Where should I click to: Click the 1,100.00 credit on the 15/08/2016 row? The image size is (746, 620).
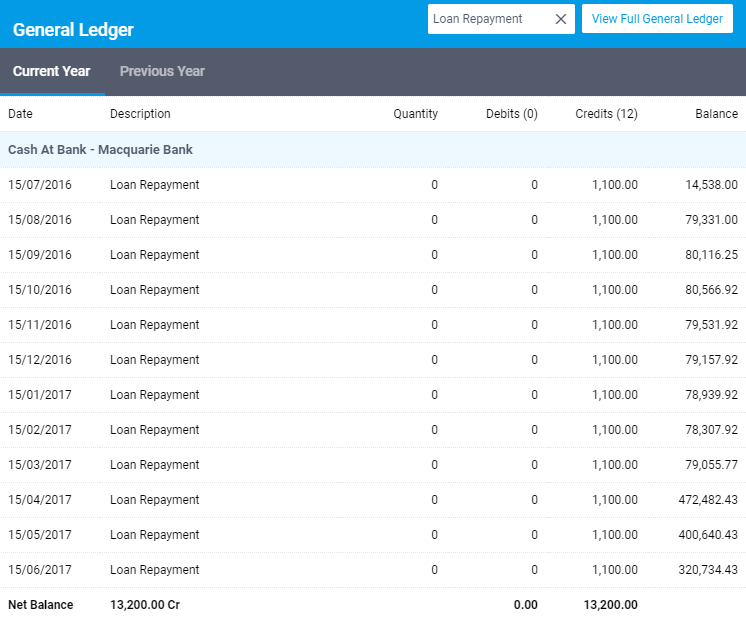point(615,220)
